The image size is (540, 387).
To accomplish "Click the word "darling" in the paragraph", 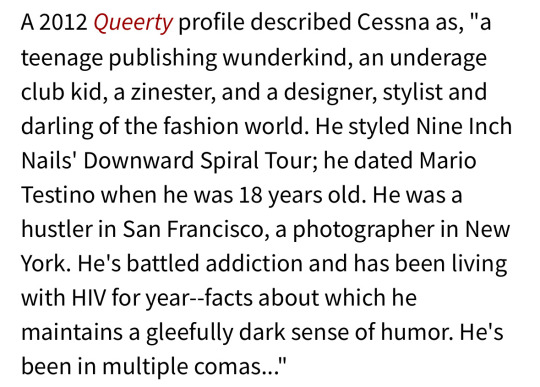I will (x=57, y=127).
